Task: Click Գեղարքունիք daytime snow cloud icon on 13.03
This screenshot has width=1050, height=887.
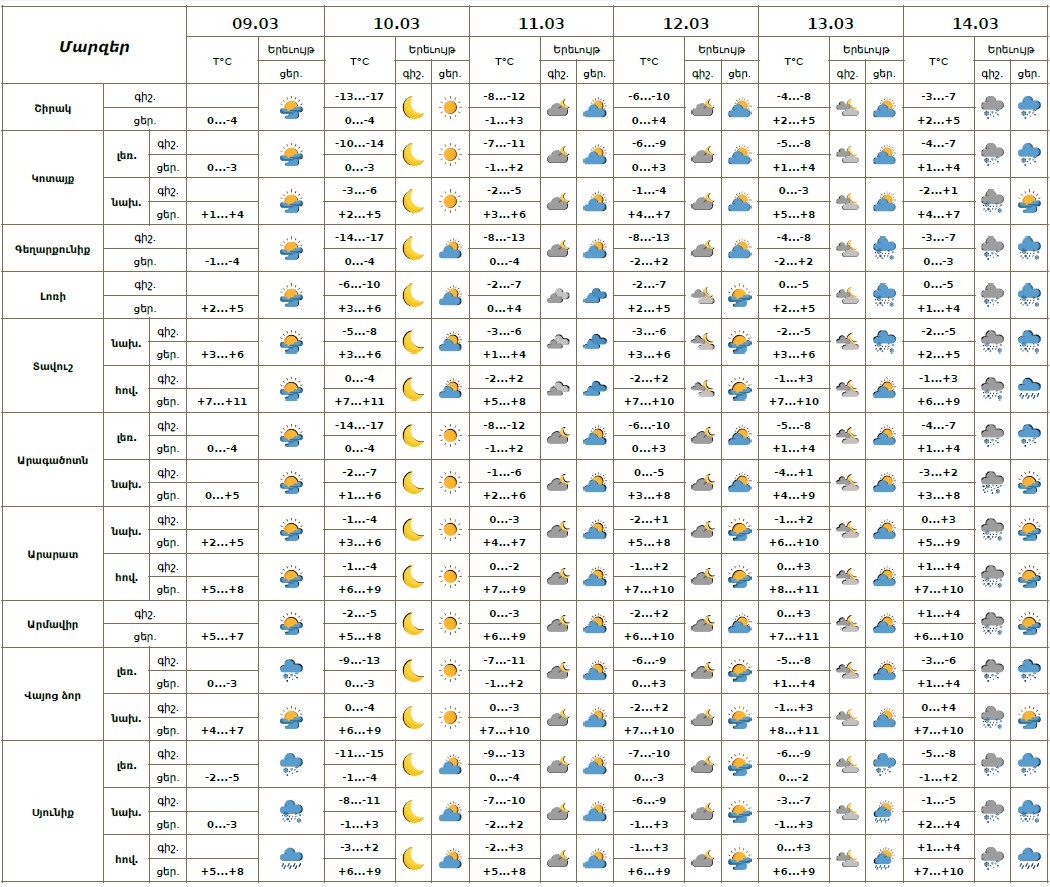Action: [x=884, y=248]
